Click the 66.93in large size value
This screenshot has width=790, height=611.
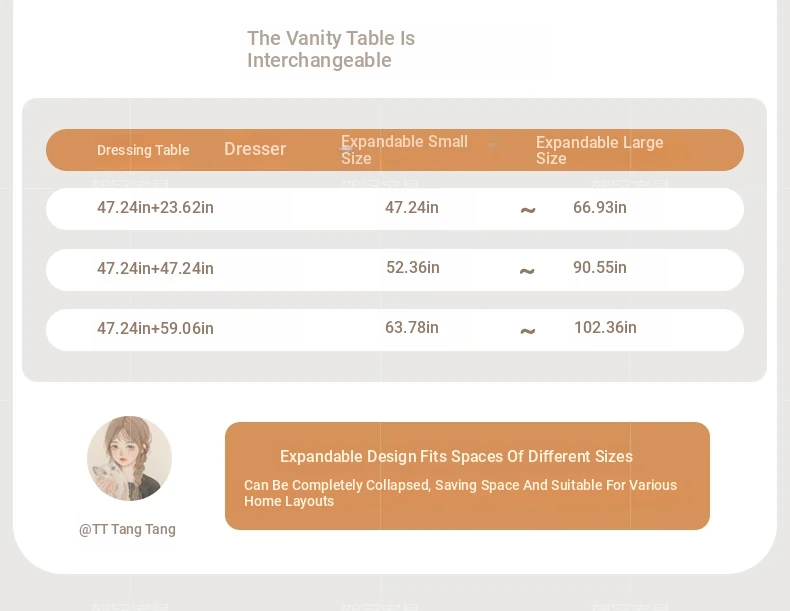coord(600,208)
